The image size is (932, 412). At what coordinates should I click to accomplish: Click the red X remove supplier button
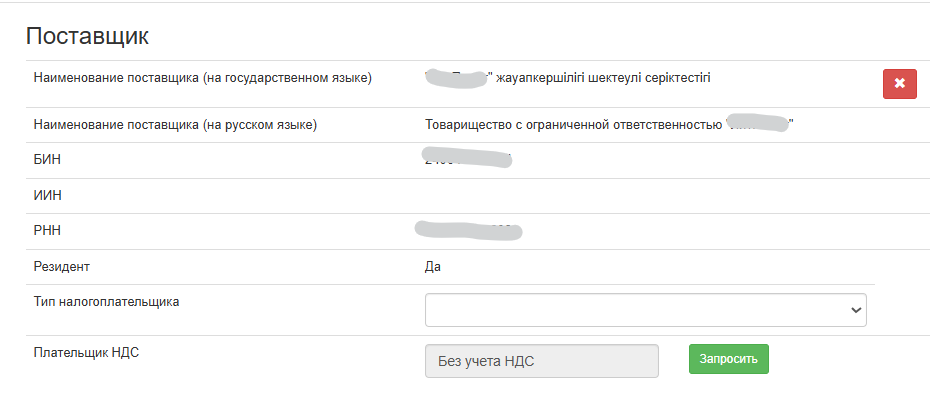[x=899, y=84]
